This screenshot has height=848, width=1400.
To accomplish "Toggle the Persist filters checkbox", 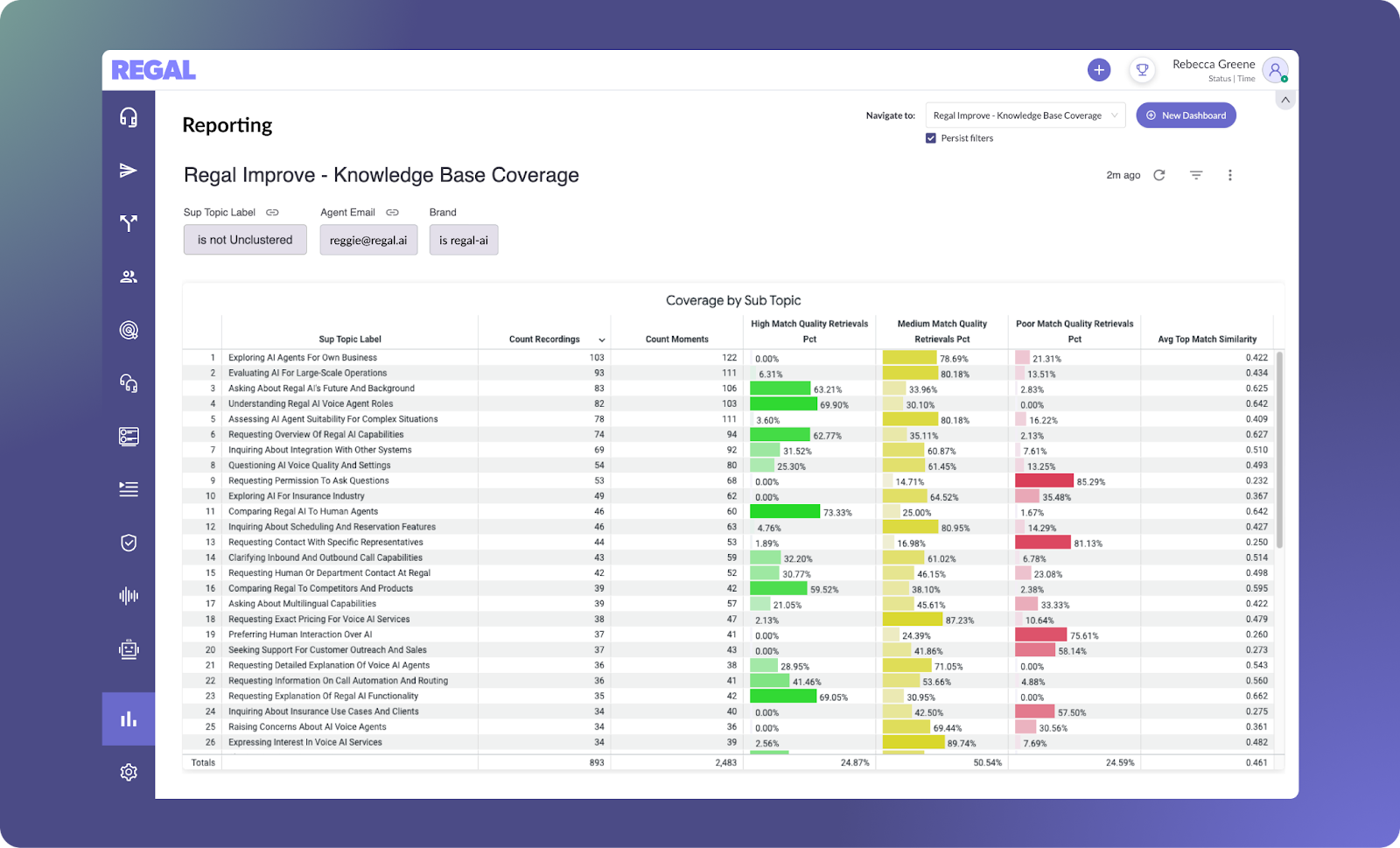I will (931, 138).
